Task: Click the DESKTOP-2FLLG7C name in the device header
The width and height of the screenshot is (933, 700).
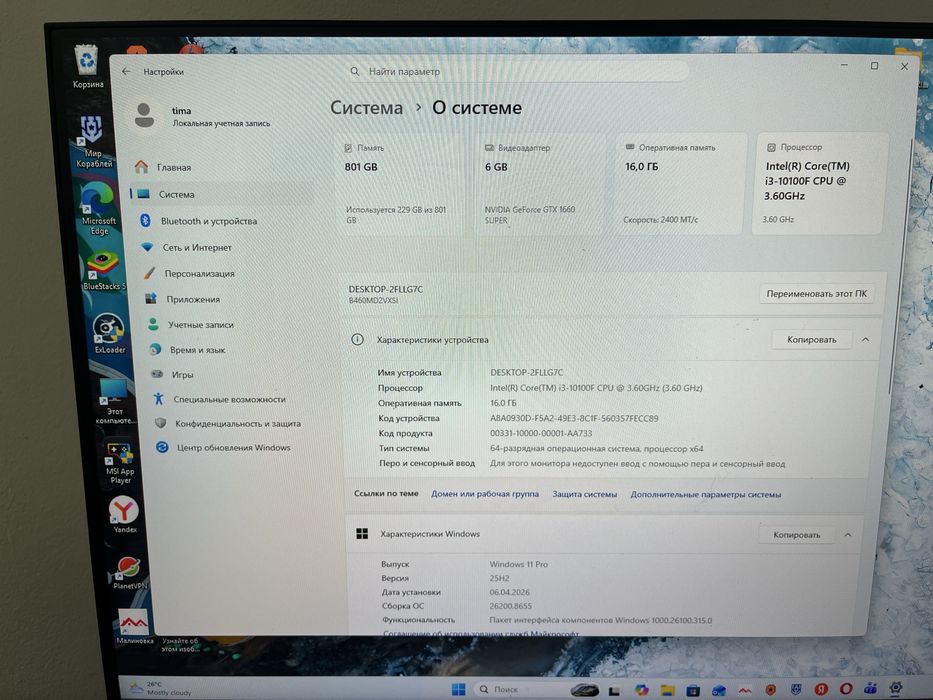Action: [386, 289]
